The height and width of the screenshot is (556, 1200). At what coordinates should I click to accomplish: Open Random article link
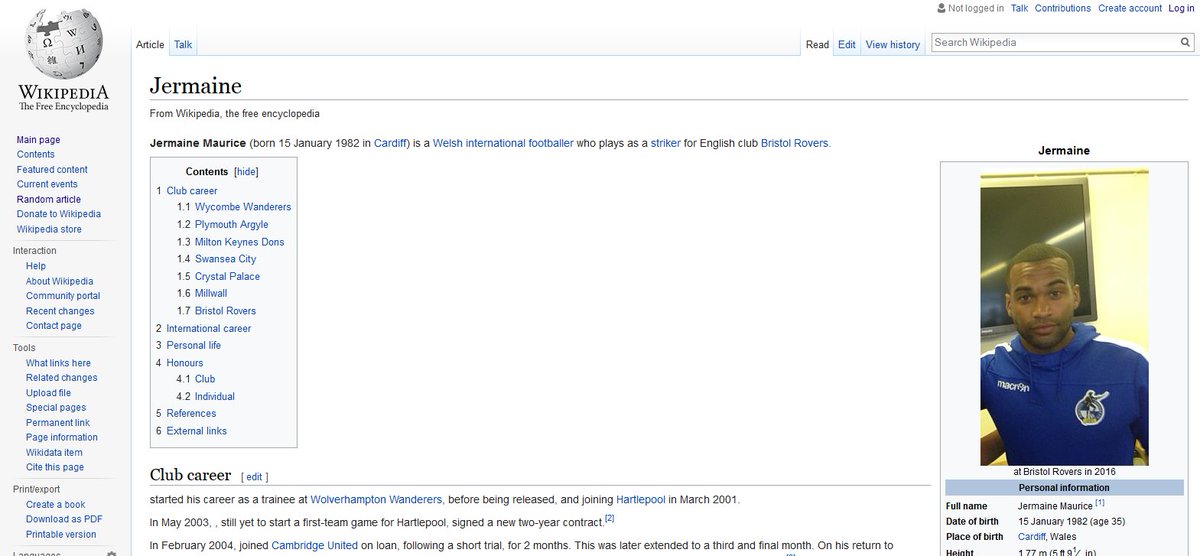(49, 200)
